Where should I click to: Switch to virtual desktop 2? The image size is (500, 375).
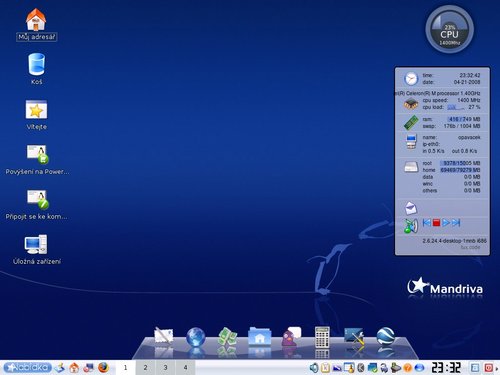pyautogui.click(x=145, y=368)
